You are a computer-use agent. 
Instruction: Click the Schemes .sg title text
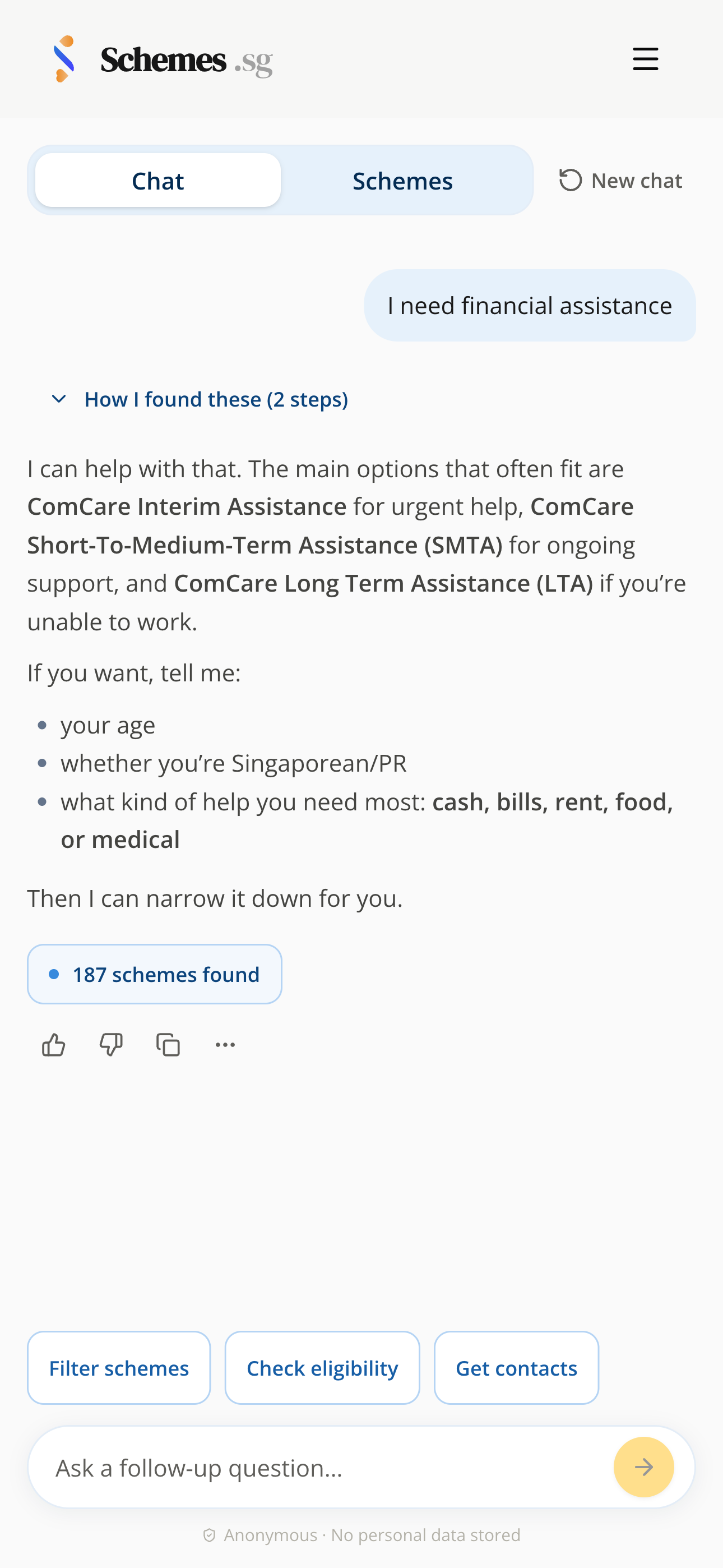(x=187, y=60)
